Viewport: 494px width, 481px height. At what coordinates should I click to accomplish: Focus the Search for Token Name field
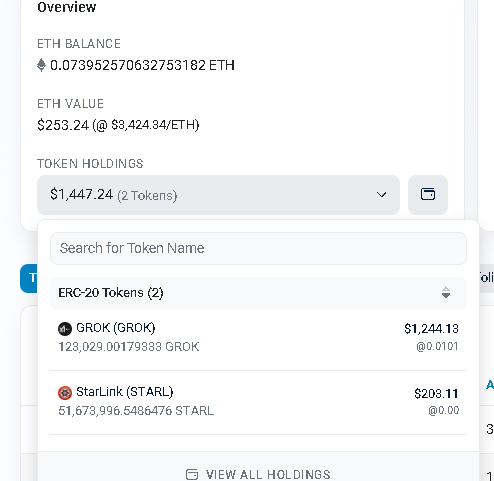[258, 248]
